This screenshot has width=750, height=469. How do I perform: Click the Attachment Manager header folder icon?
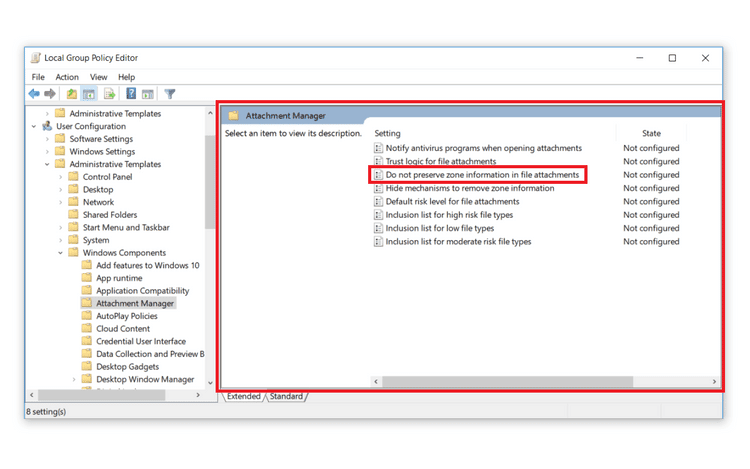233,116
